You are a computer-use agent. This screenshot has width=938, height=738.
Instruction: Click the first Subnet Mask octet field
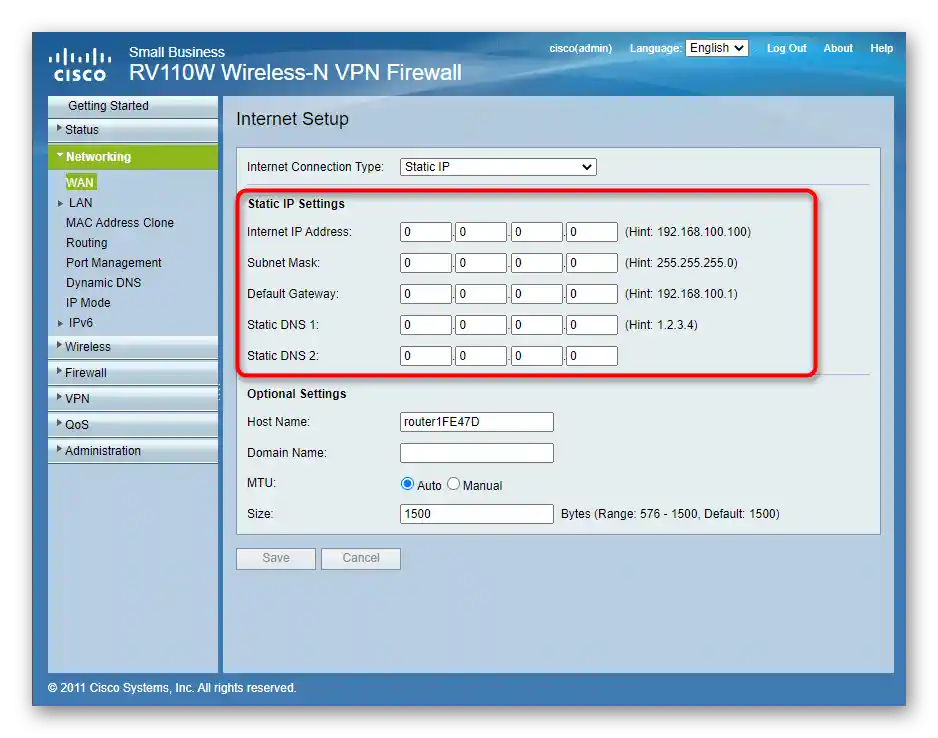pyautogui.click(x=425, y=263)
